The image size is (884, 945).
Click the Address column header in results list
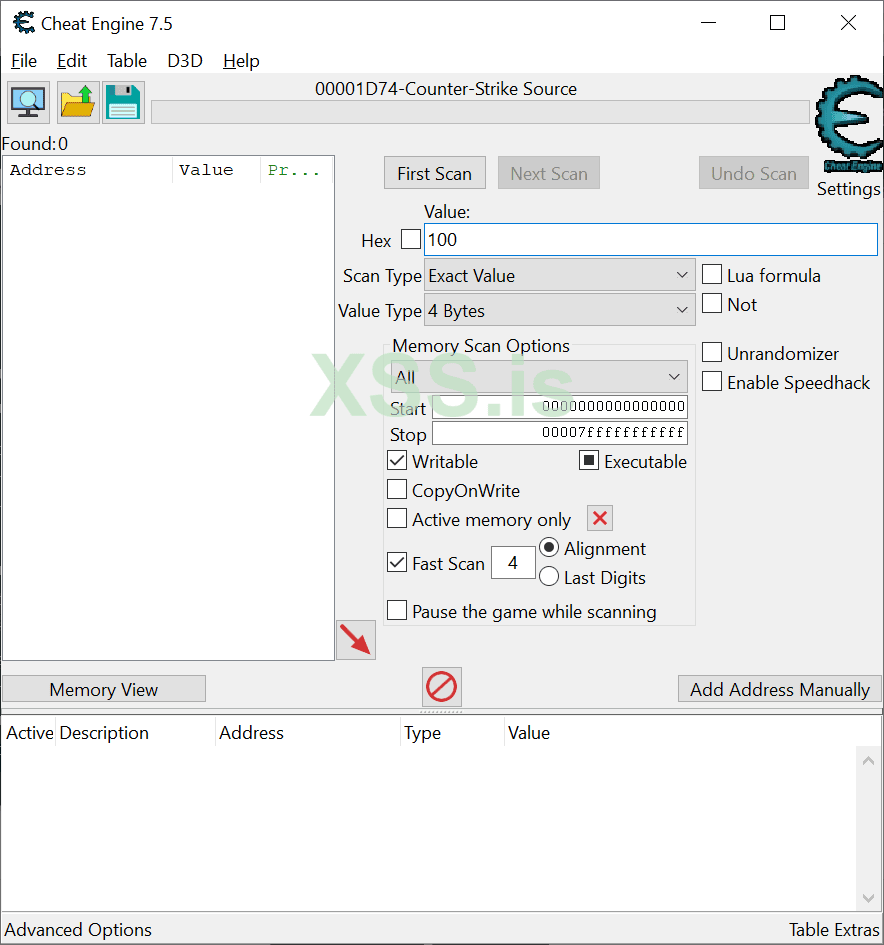[89, 170]
